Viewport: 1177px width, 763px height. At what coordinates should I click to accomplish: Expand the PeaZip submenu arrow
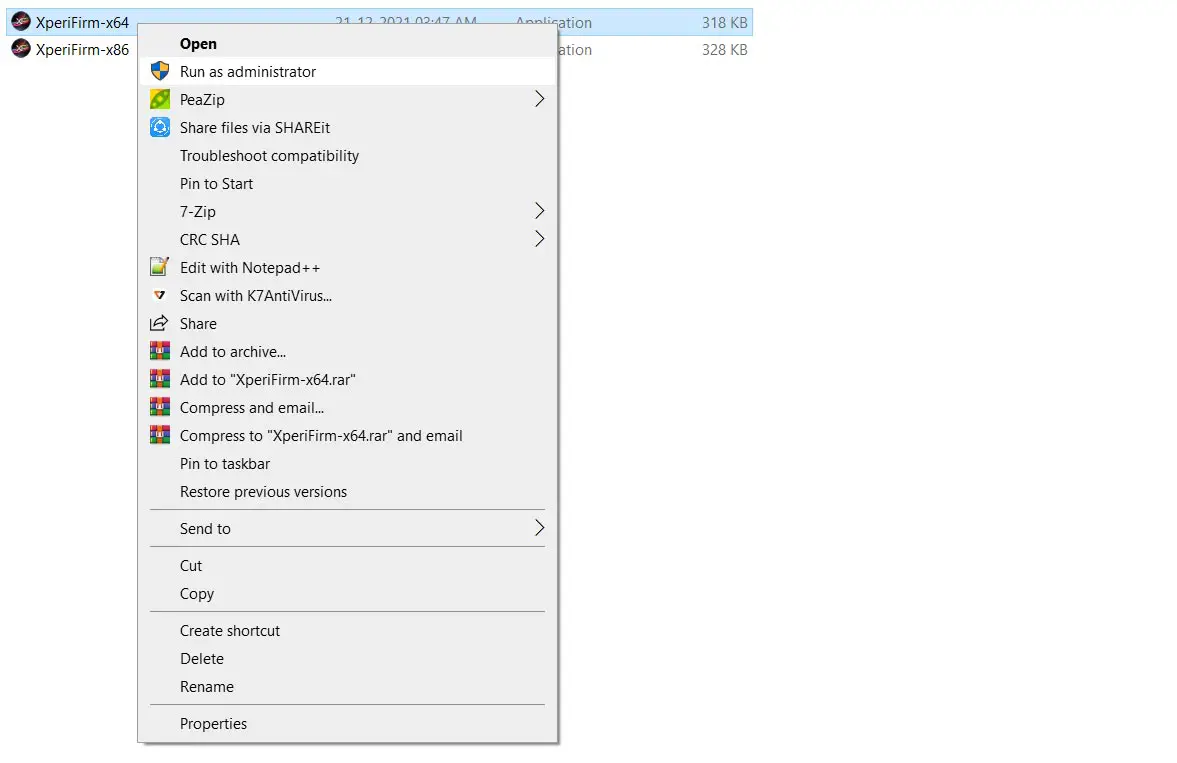point(539,99)
